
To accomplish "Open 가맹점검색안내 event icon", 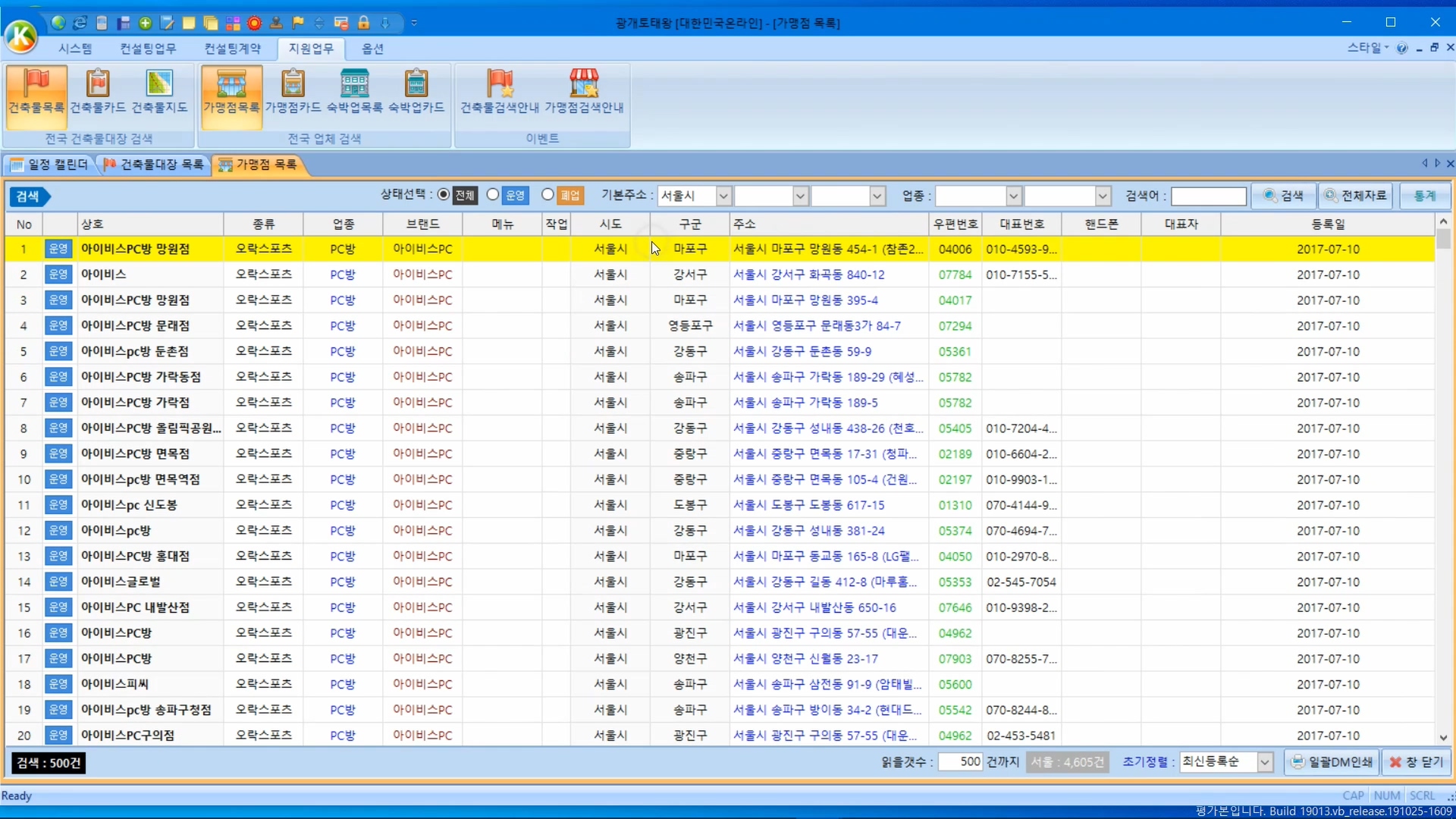I will pyautogui.click(x=584, y=91).
